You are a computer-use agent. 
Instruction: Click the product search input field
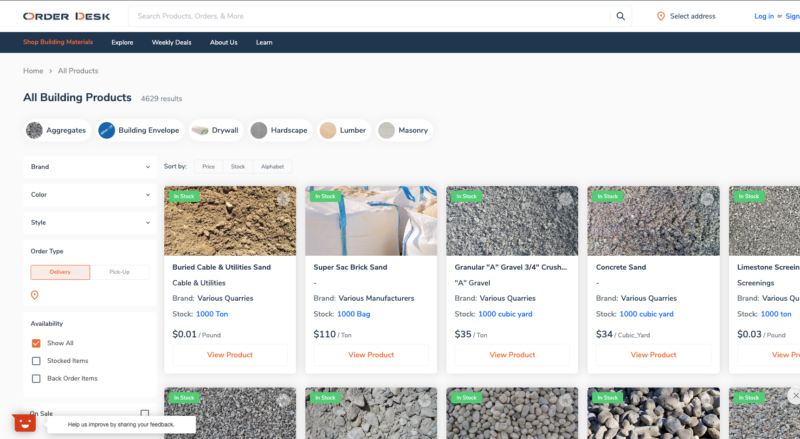click(370, 16)
